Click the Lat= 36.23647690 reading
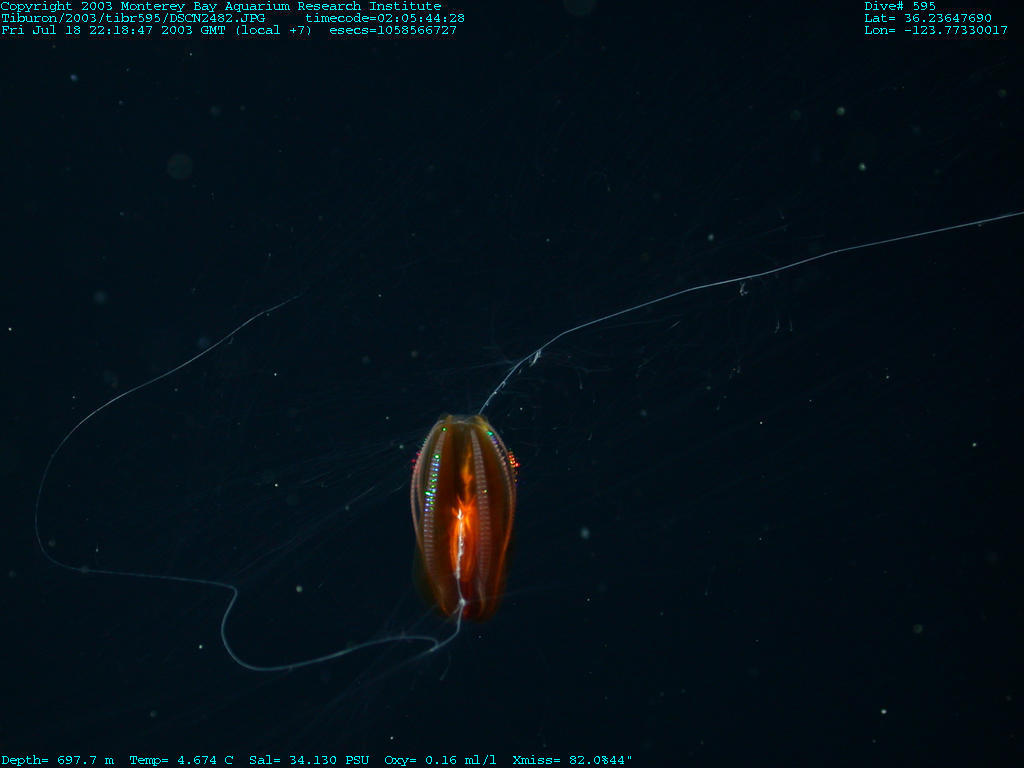This screenshot has height=768, width=1024. click(x=928, y=18)
